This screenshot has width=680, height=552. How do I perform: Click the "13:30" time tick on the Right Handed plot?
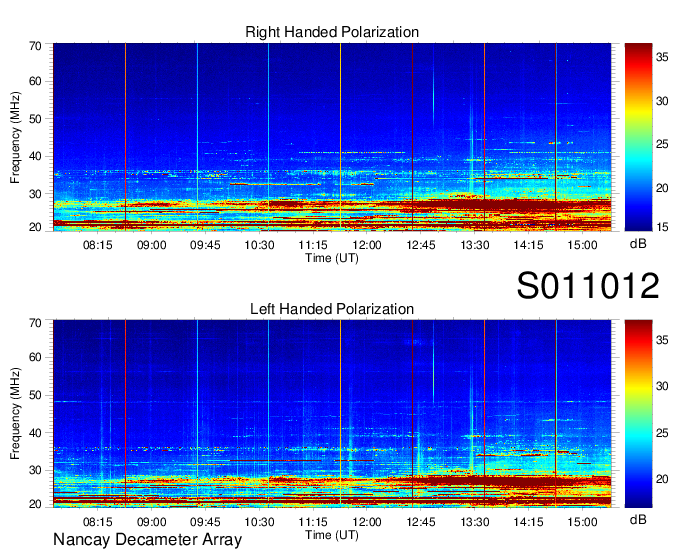pos(475,245)
